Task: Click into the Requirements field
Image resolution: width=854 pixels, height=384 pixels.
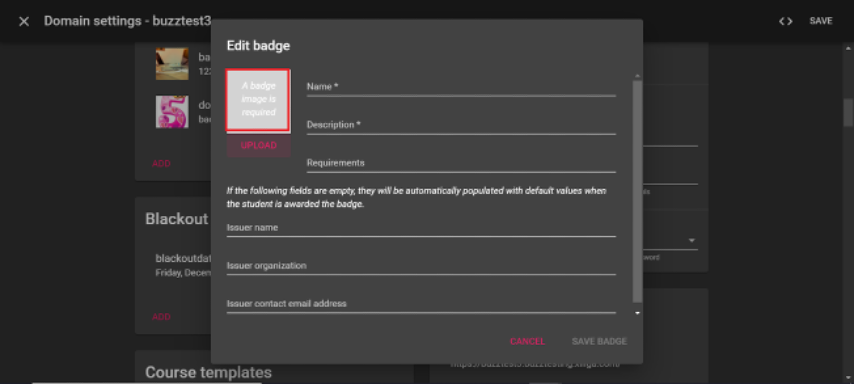Action: (461, 163)
